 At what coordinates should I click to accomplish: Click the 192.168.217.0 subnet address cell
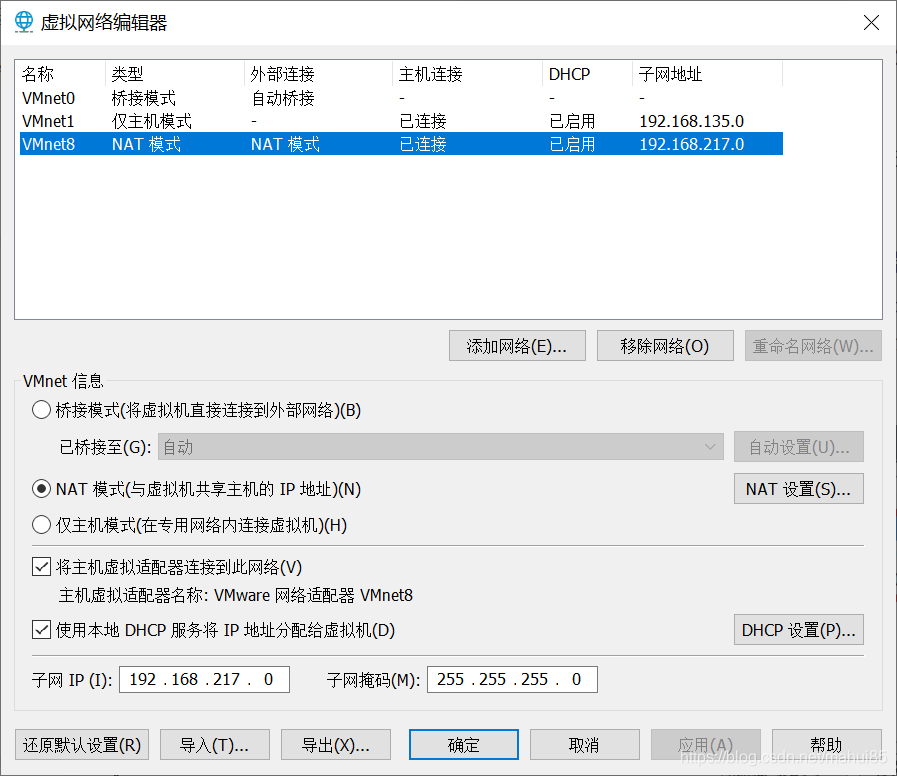(x=692, y=144)
